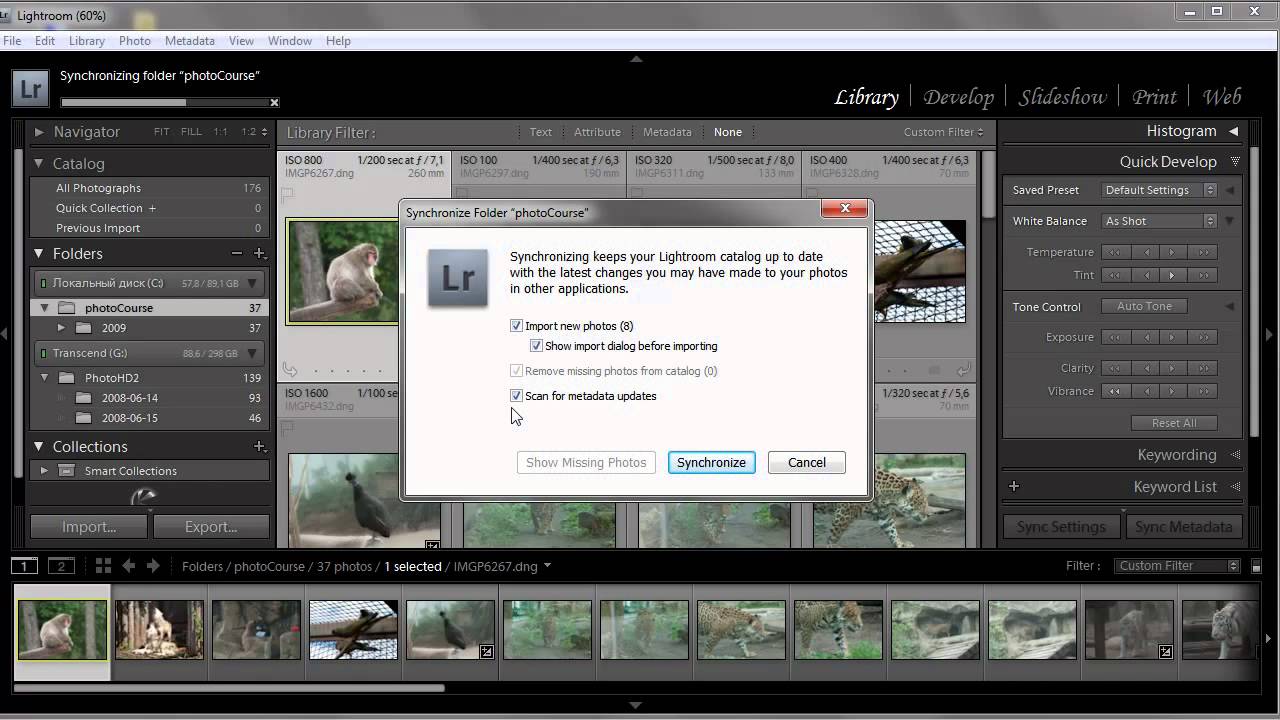Click the flag icon of IMGP6267 cell

287,195
